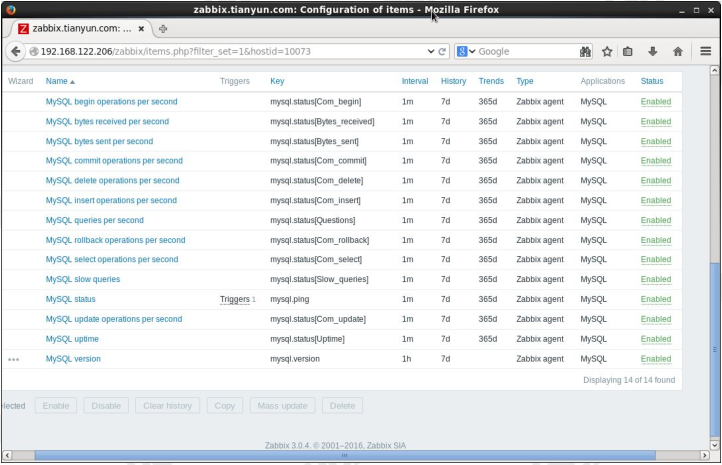
Task: Sort by the Type column header
Action: [x=525, y=81]
